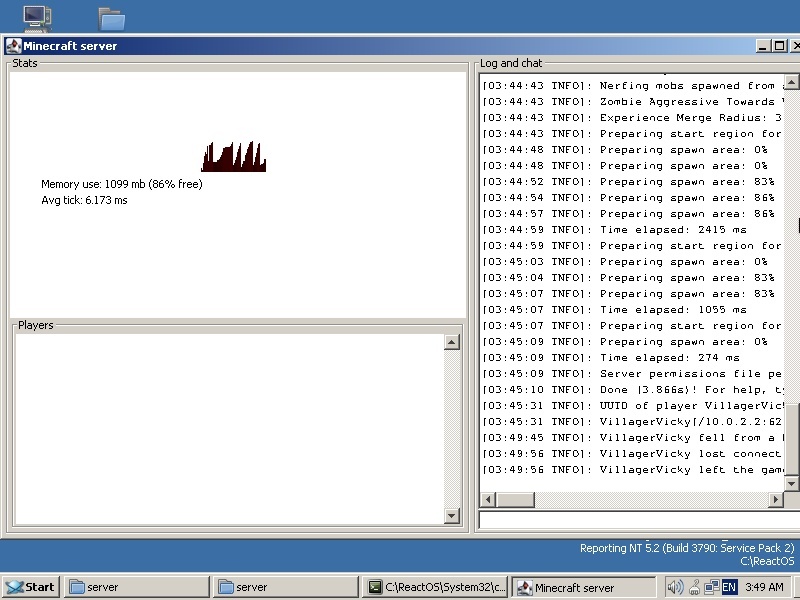Click the server command input field
This screenshot has height=600, width=800.
click(639, 520)
